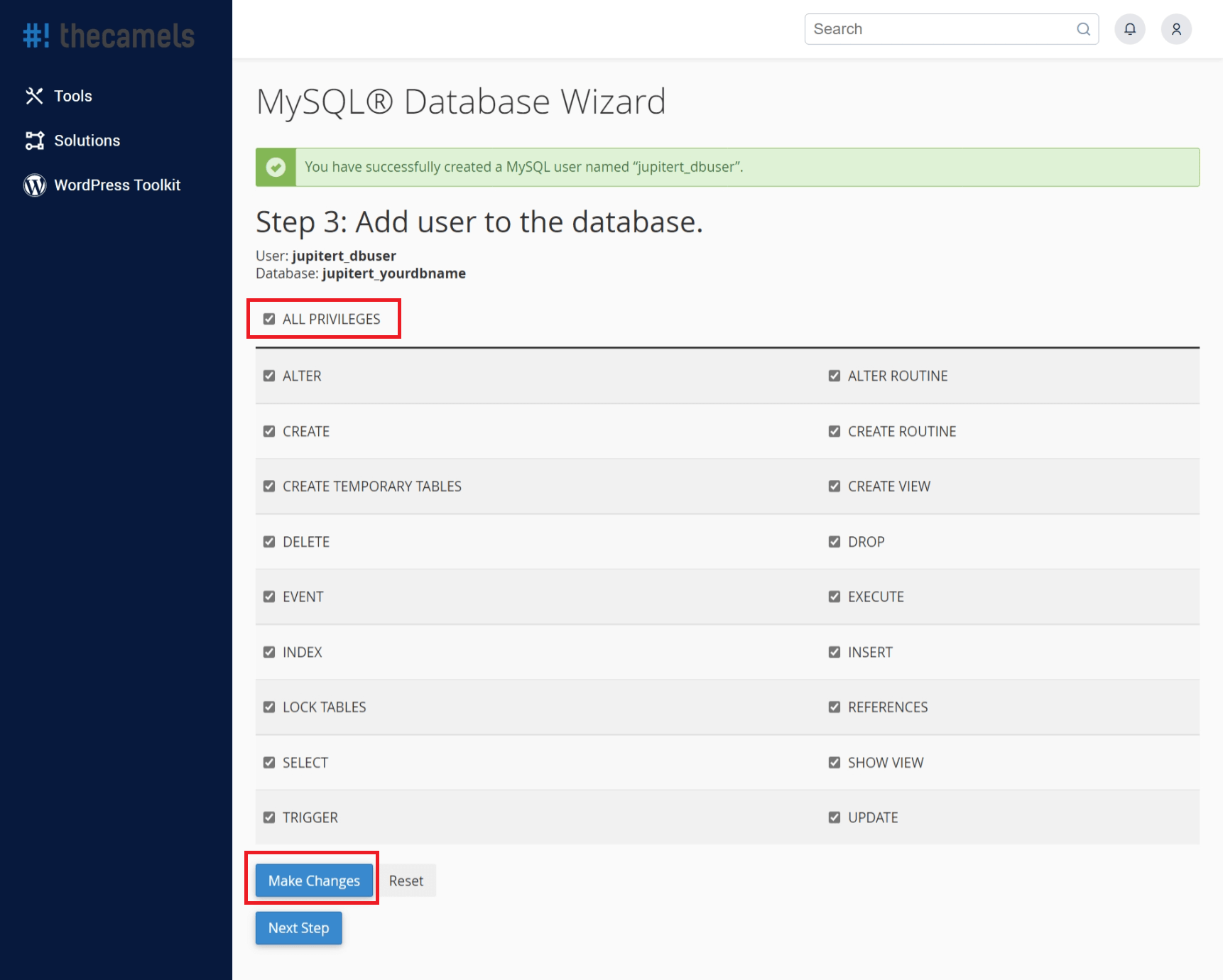Toggle the REFERENCES privilege checkbox
The height and width of the screenshot is (980, 1223).
coord(835,707)
